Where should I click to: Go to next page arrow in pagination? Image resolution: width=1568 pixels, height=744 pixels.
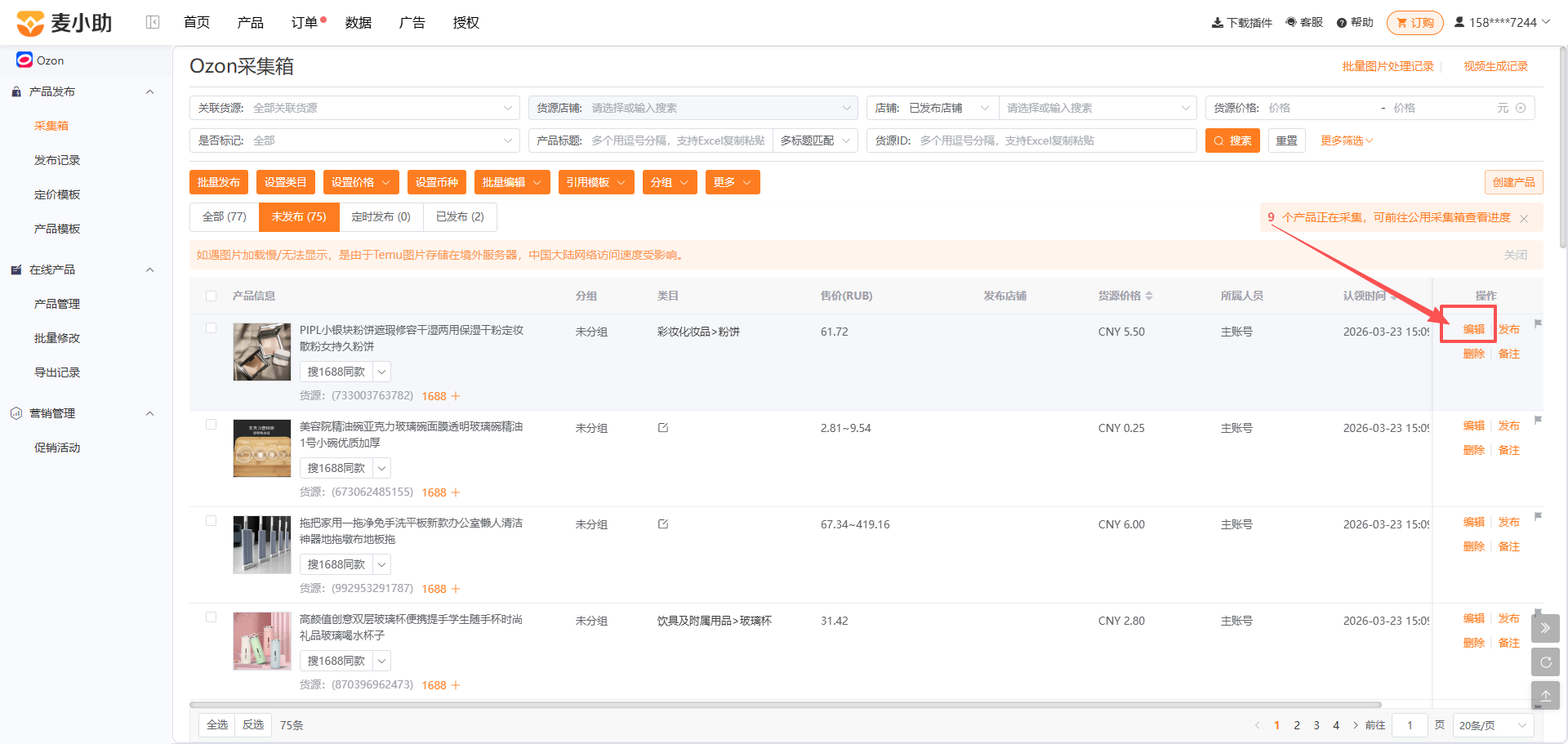pyautogui.click(x=1356, y=725)
